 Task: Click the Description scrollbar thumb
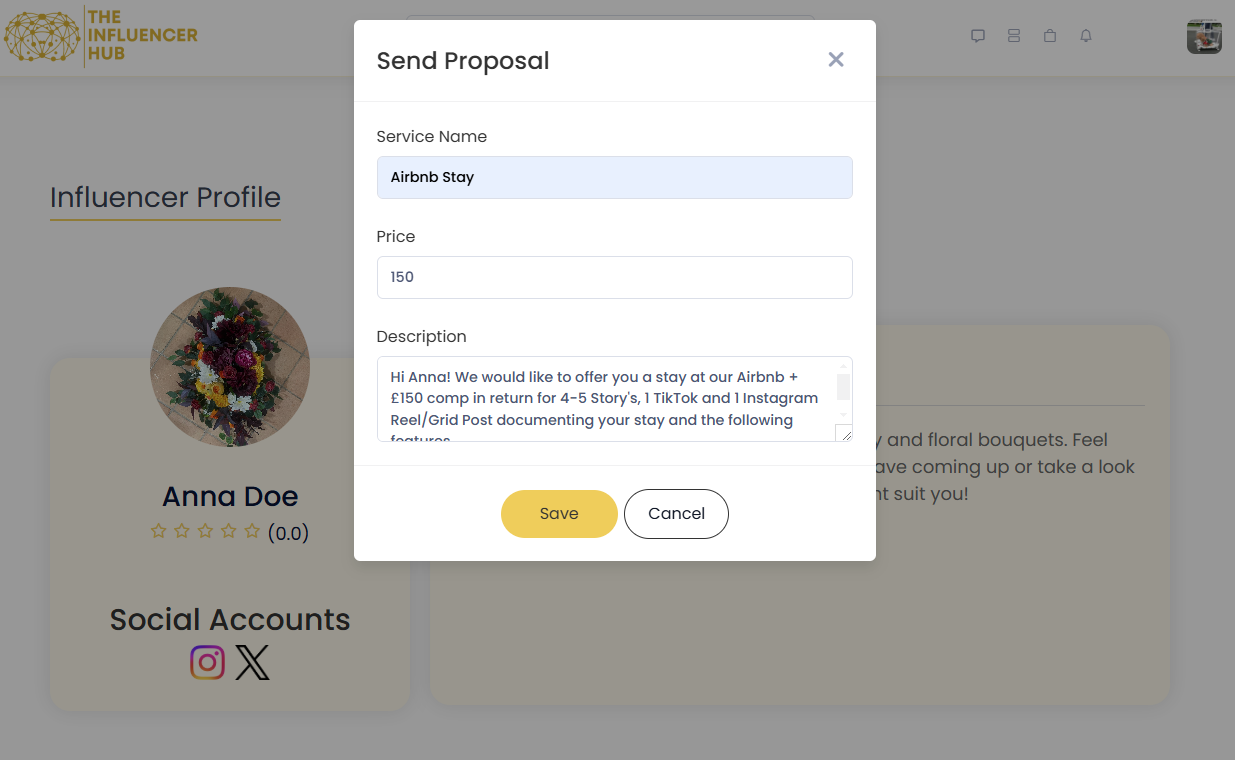[843, 387]
